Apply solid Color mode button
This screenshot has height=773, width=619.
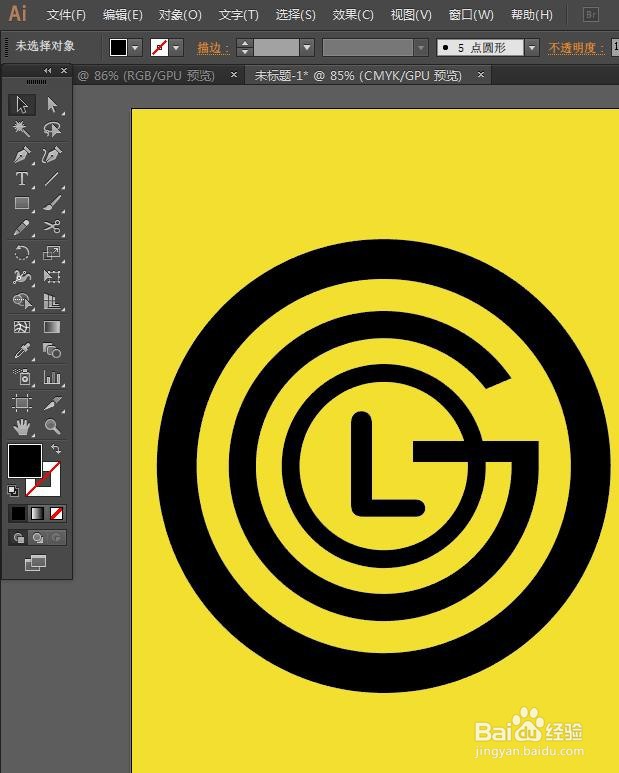pos(18,513)
